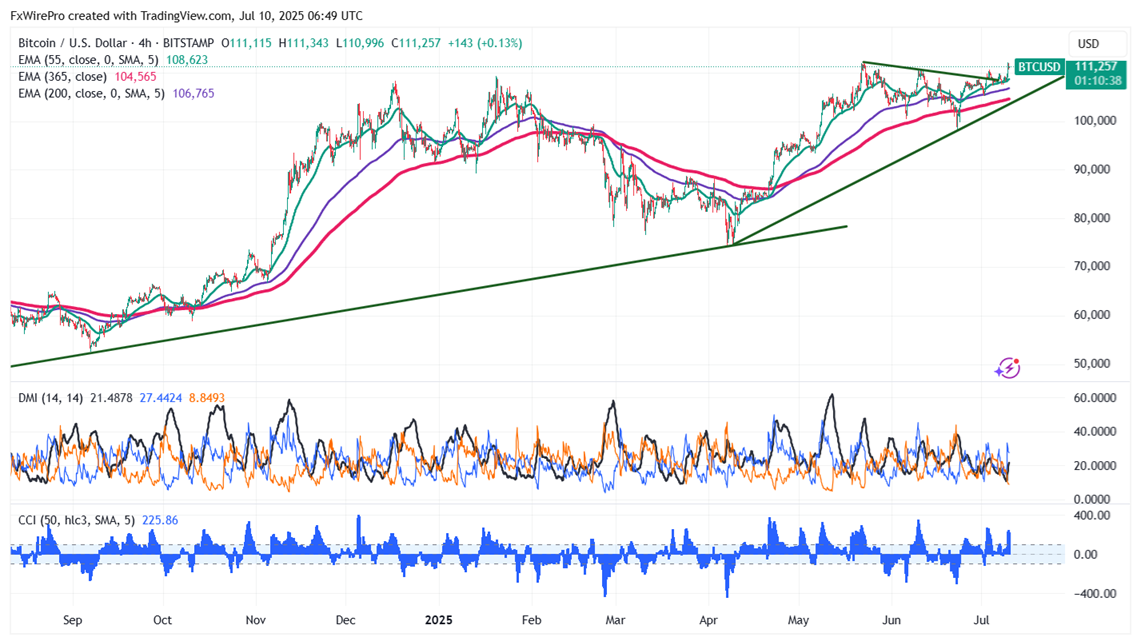Click the DMI value 8.8493

click(206, 398)
